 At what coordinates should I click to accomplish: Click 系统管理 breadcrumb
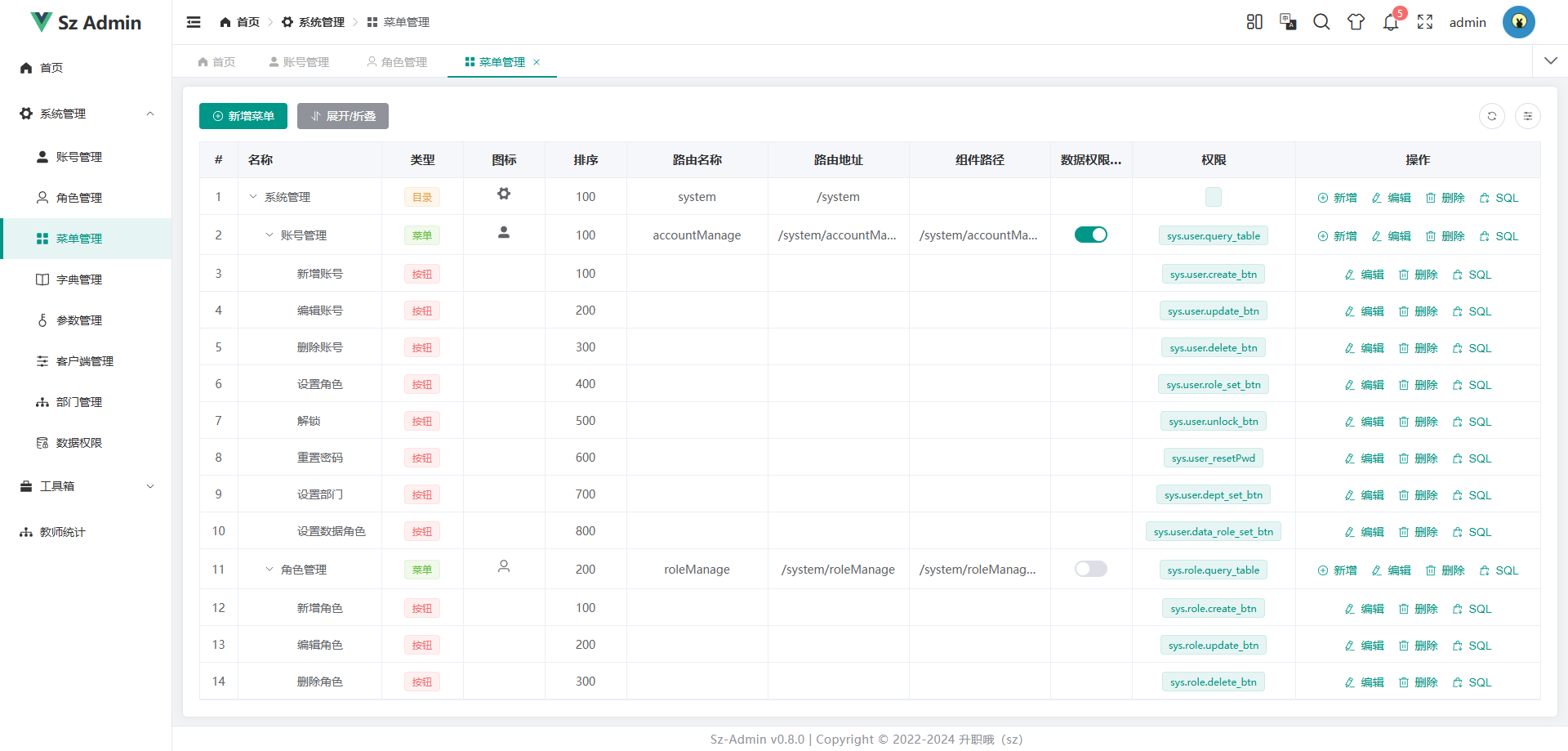314,22
